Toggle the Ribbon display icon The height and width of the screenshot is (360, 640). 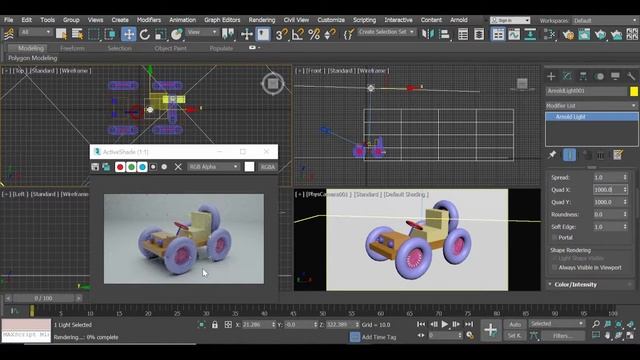click(498, 34)
